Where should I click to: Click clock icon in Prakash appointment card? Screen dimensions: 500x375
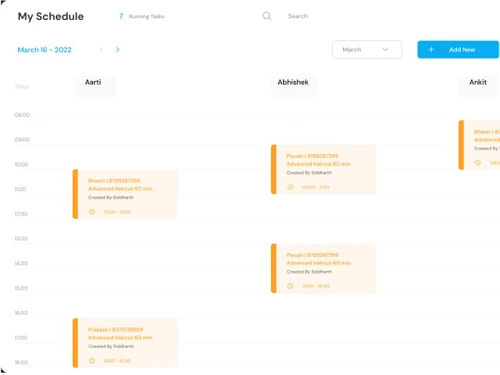pyautogui.click(x=92, y=361)
